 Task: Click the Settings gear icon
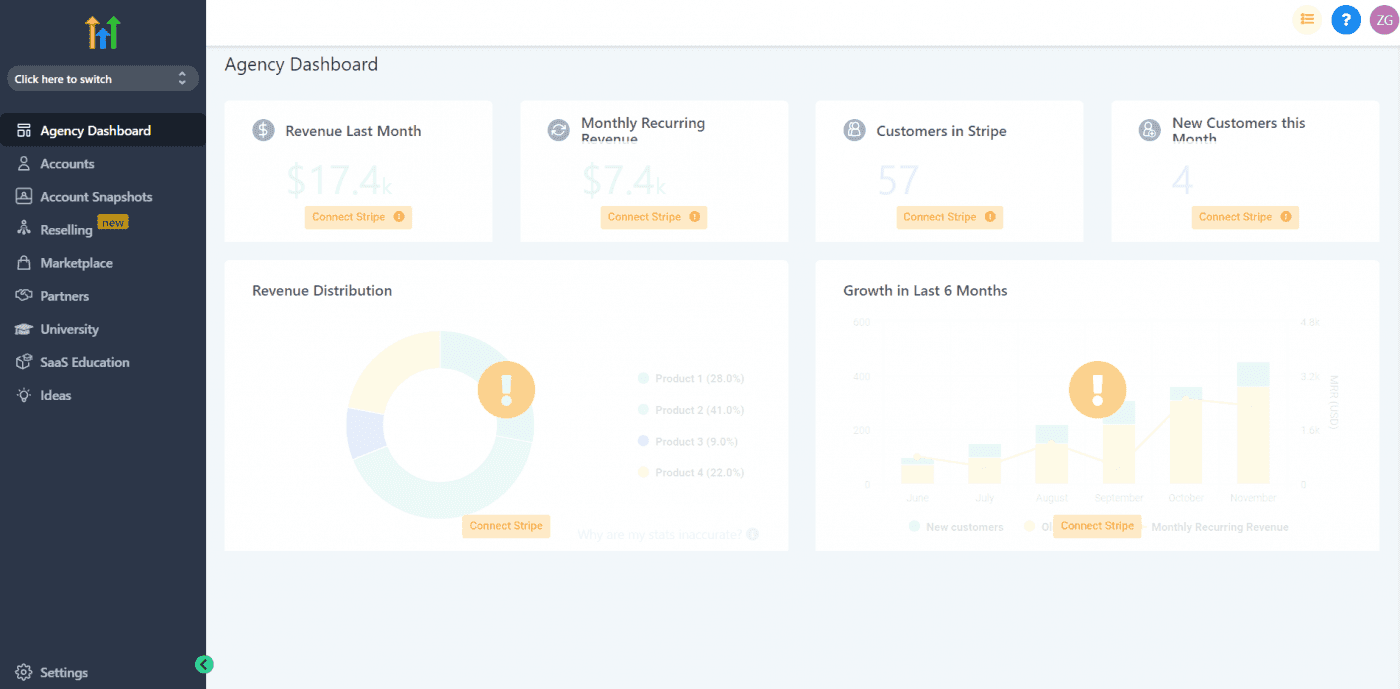(x=24, y=672)
